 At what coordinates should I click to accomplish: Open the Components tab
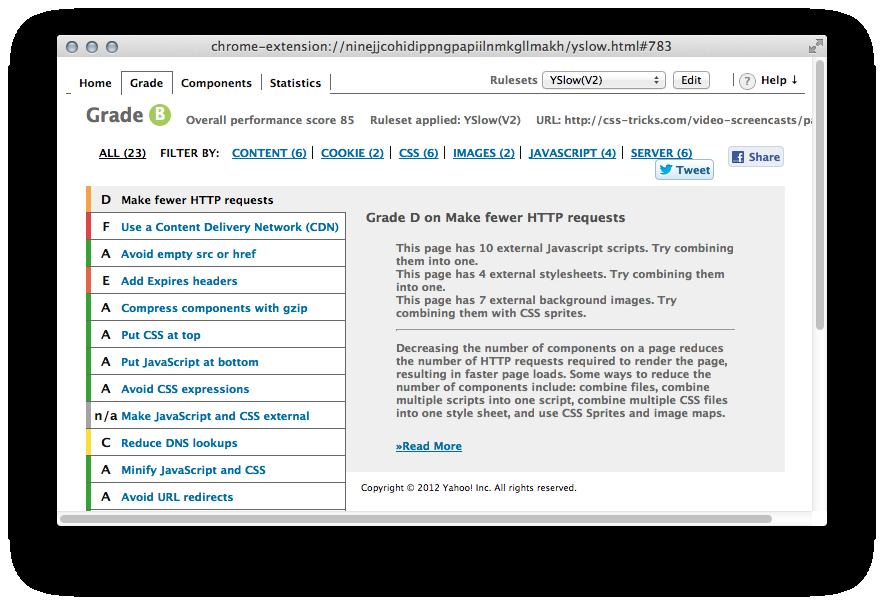pyautogui.click(x=216, y=83)
